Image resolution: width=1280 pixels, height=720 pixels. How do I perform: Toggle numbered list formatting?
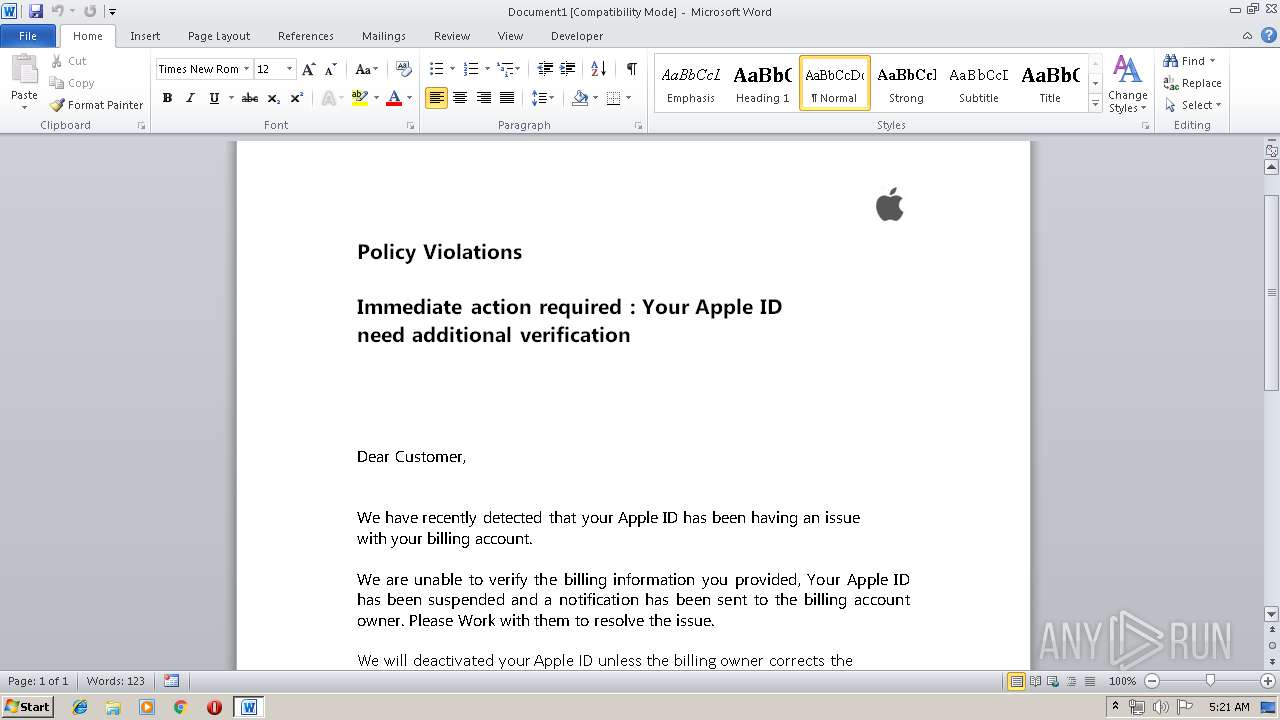click(471, 69)
